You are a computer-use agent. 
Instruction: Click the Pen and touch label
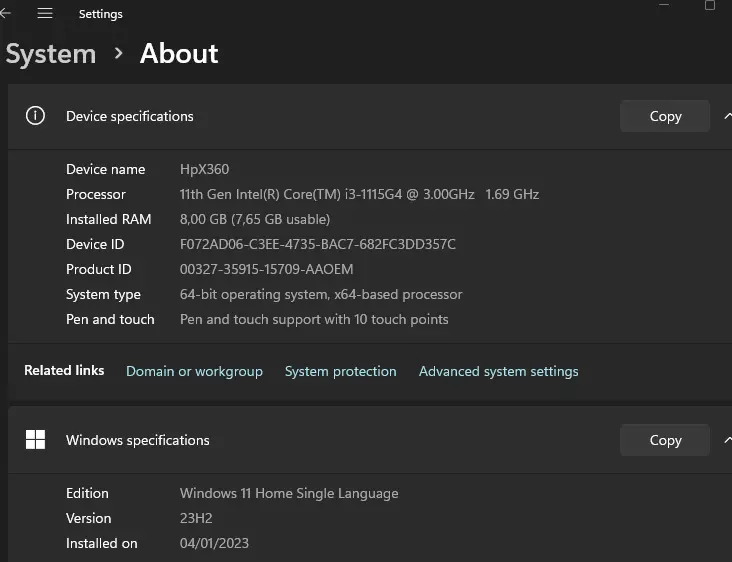110,319
